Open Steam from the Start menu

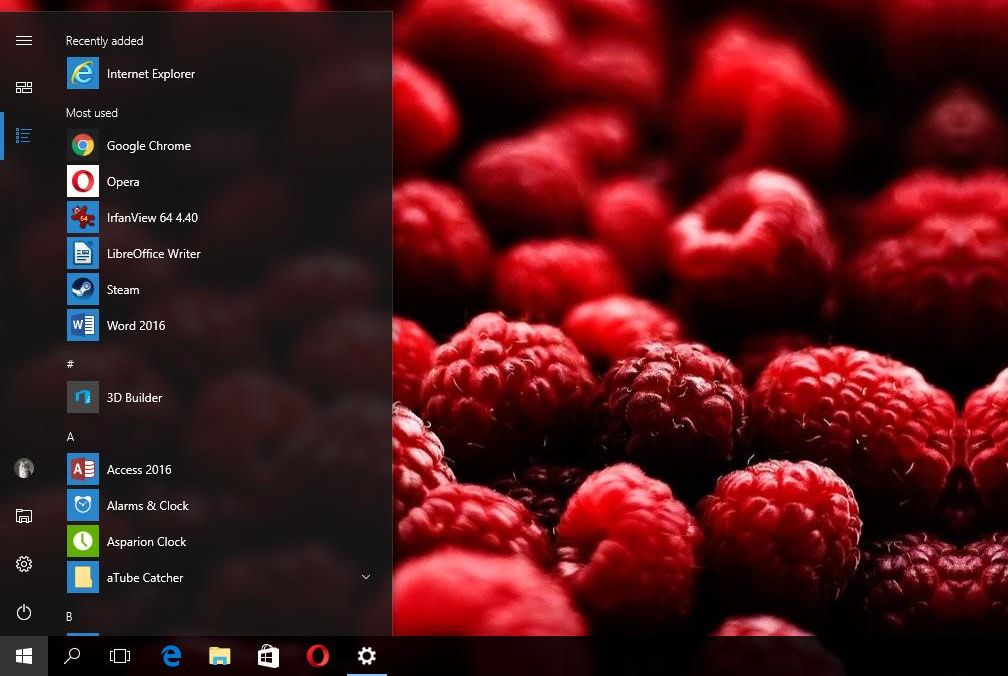click(x=123, y=289)
